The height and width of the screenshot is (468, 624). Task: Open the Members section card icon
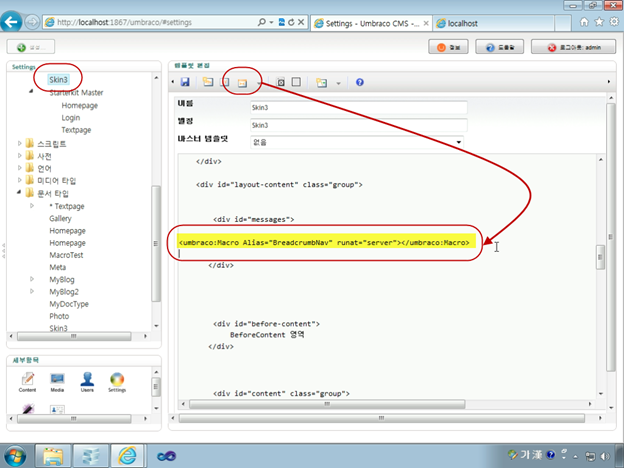[x=57, y=409]
